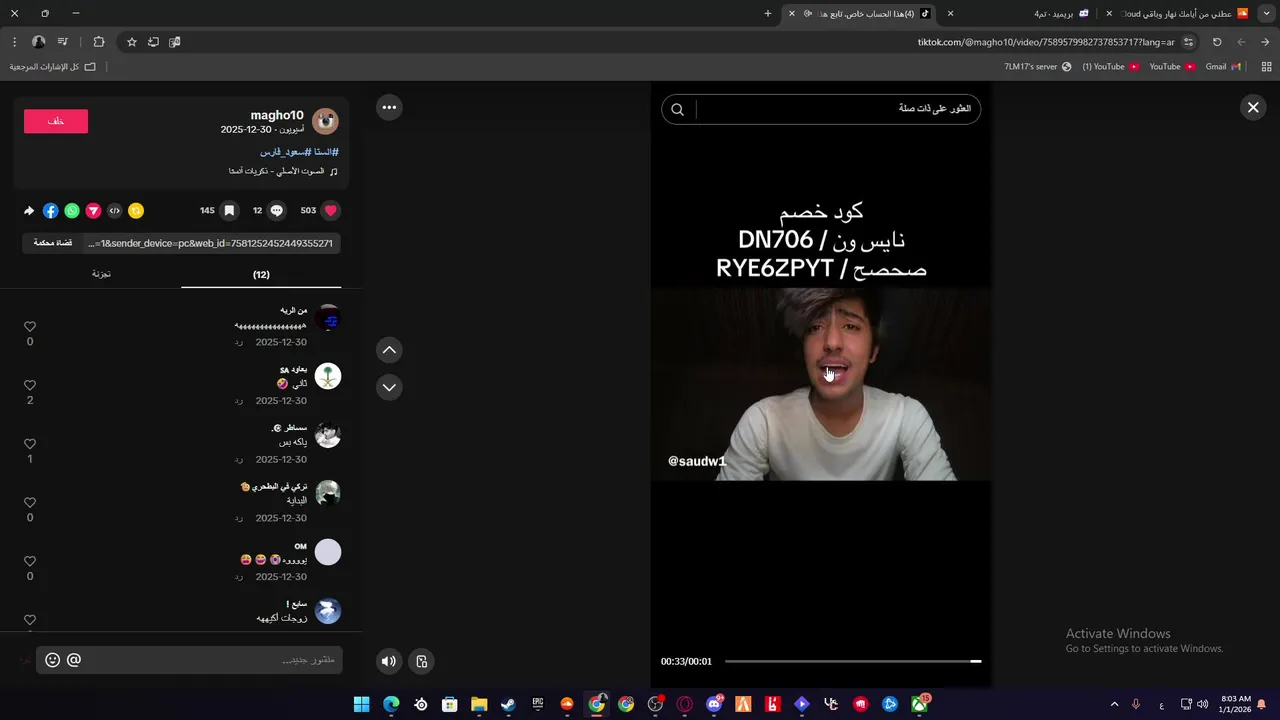Open the #سعود_فارس hashtag link

point(287,152)
